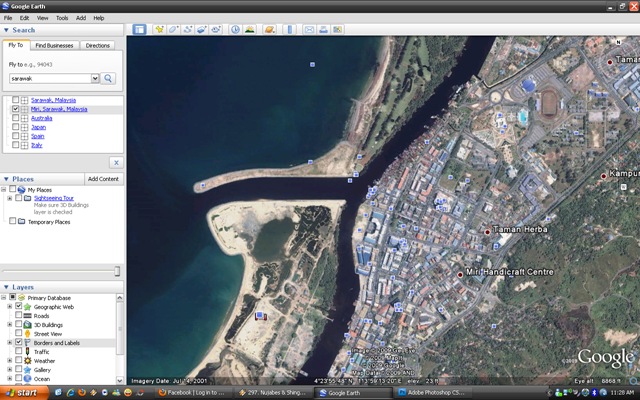The width and height of the screenshot is (640, 400).
Task: Expand the Sightseeing Tour folder
Action: coord(9,198)
